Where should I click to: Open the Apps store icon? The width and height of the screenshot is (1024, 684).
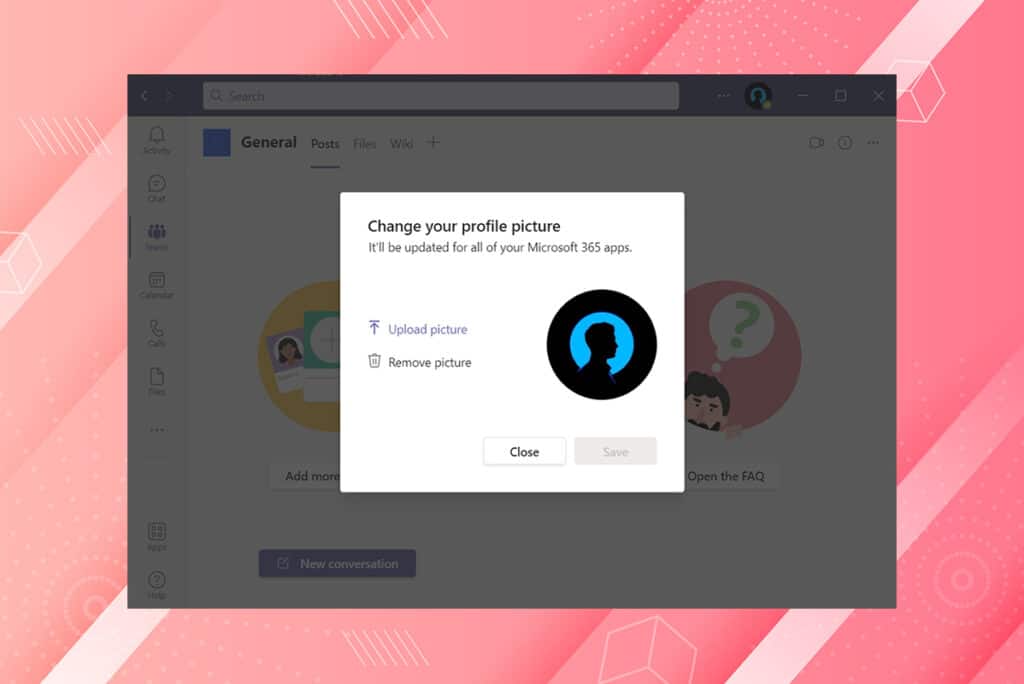point(157,537)
